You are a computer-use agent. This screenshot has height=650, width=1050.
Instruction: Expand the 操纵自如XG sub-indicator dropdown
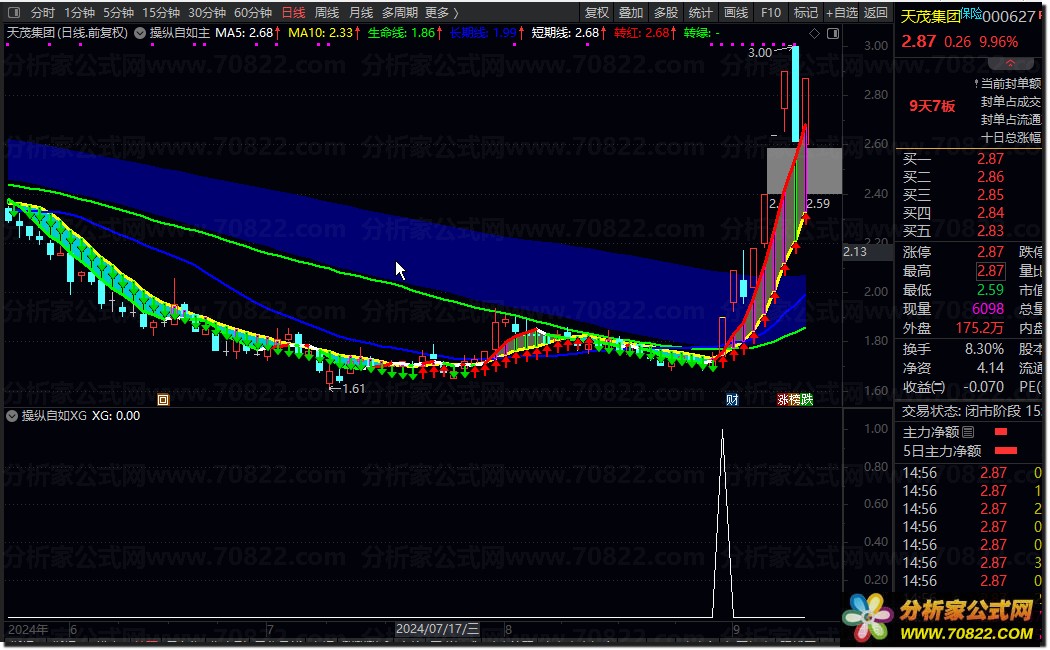coord(12,416)
